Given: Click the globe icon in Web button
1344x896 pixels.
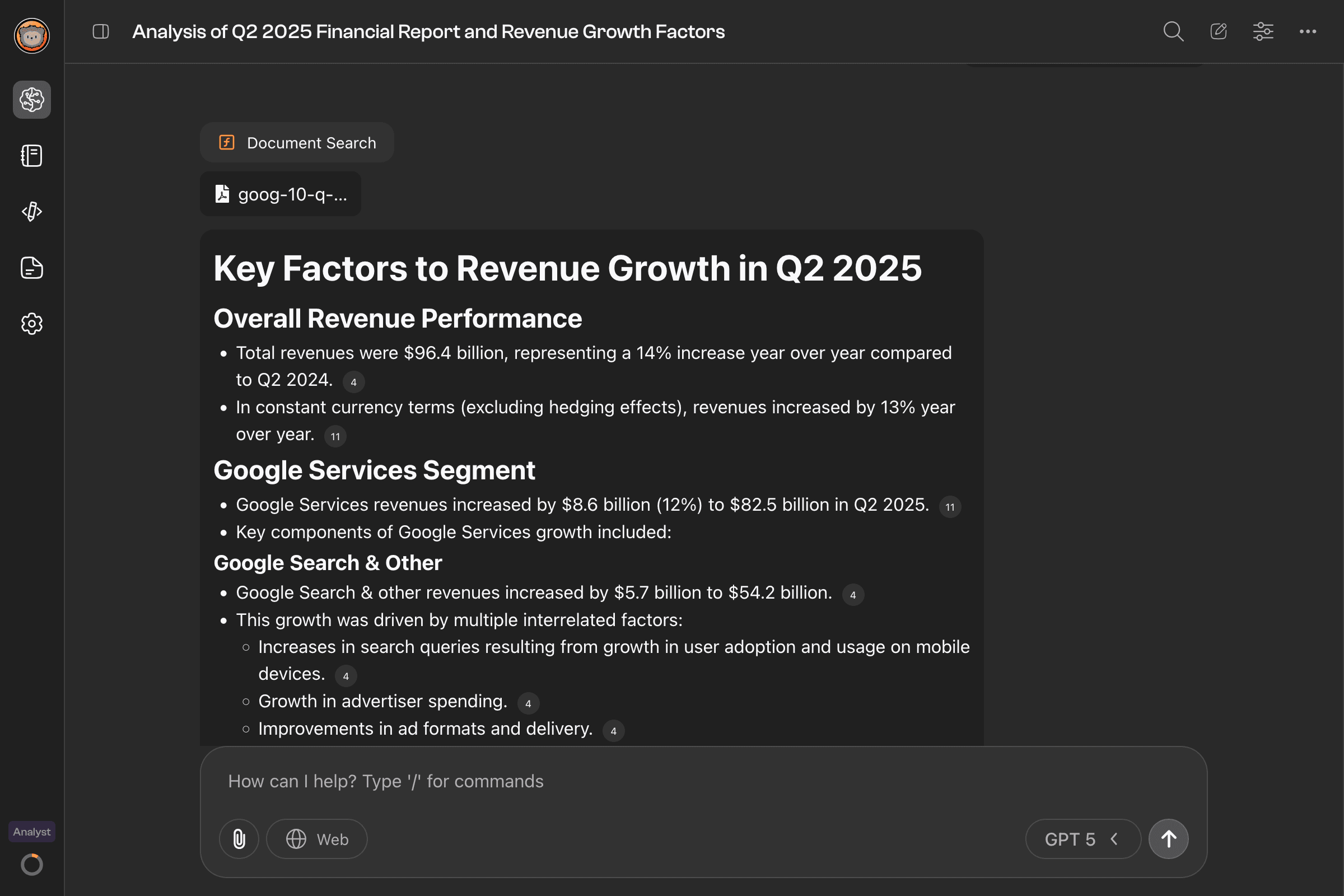Looking at the screenshot, I should click(296, 839).
